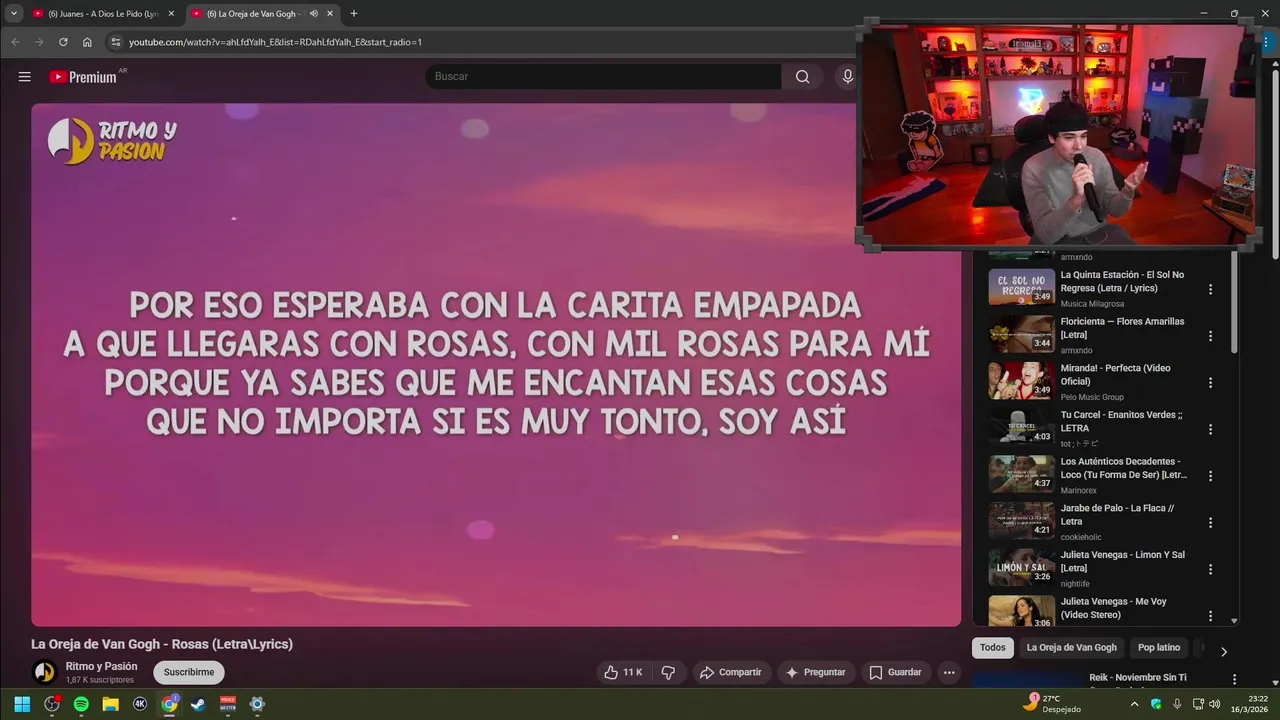Open a new Chrome tab

[x=354, y=14]
